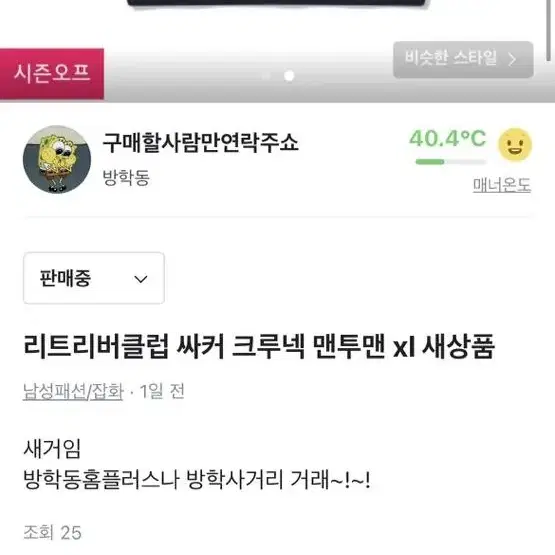Image resolution: width=555 pixels, height=555 pixels.
Task: Click the green manner temperature bar
Action: click(x=451, y=162)
